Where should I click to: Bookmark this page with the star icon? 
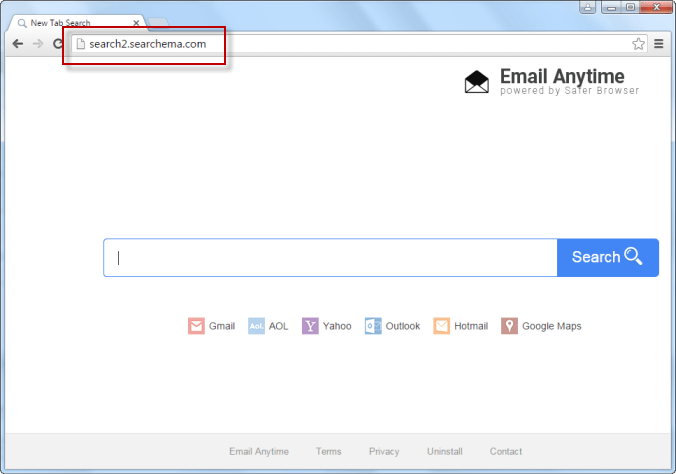tap(638, 44)
